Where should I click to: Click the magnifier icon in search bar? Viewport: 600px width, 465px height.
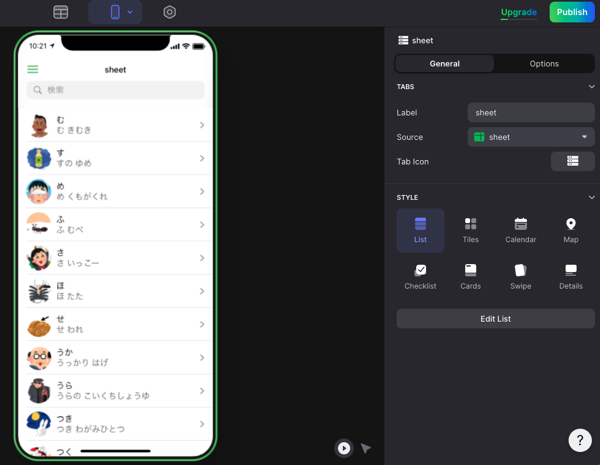pyautogui.click(x=38, y=90)
